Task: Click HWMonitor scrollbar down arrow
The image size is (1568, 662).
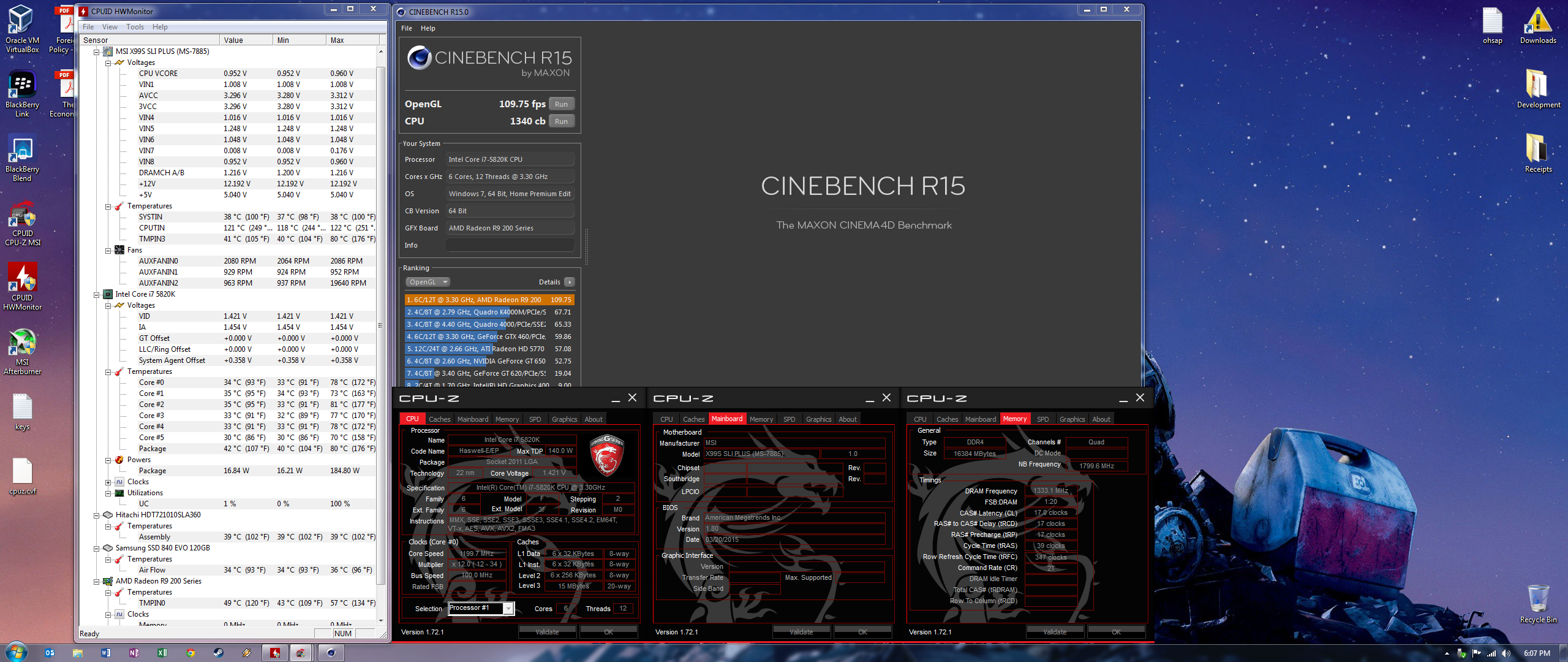Action: 380,620
